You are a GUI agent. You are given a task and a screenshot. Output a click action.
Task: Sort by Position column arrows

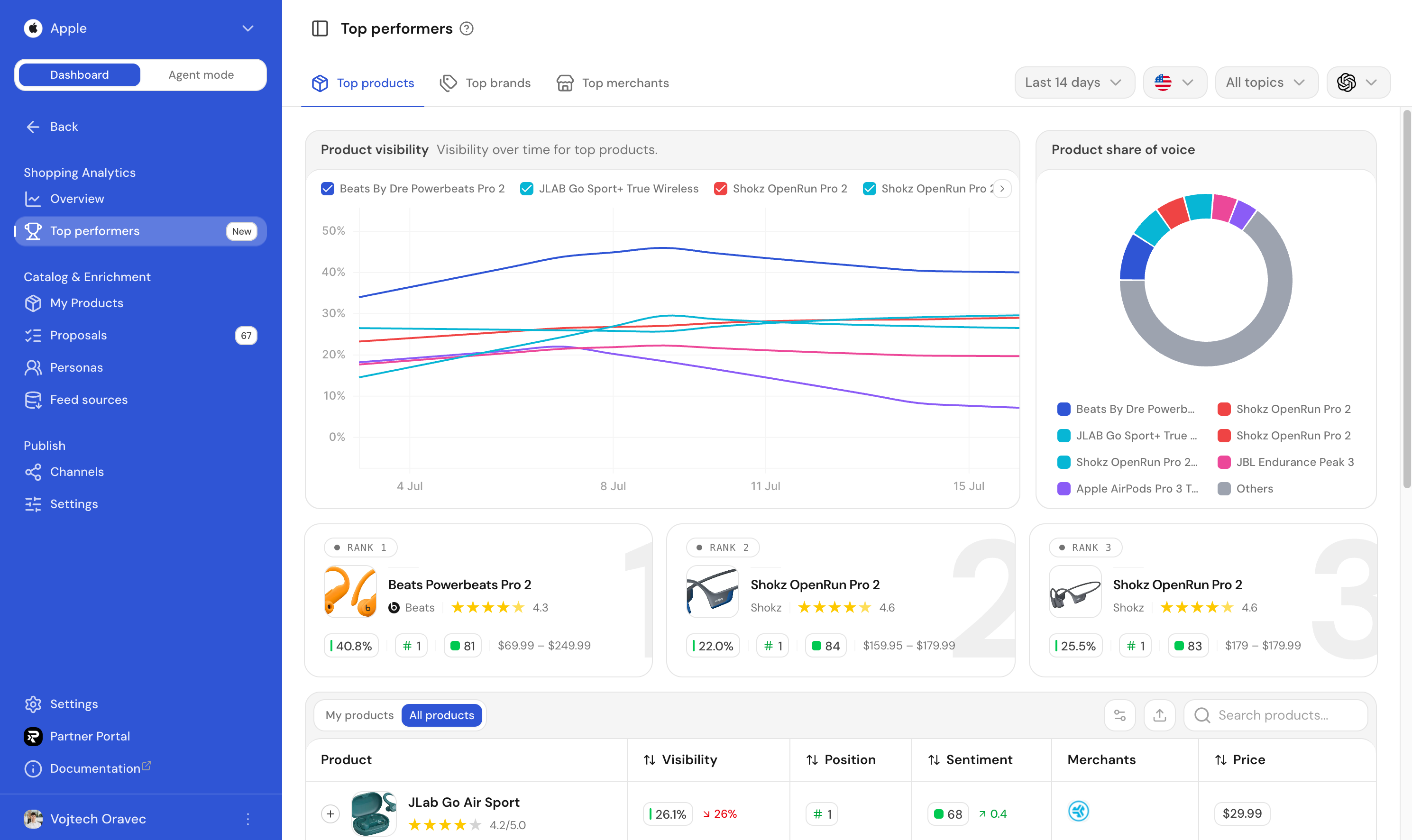tap(811, 759)
